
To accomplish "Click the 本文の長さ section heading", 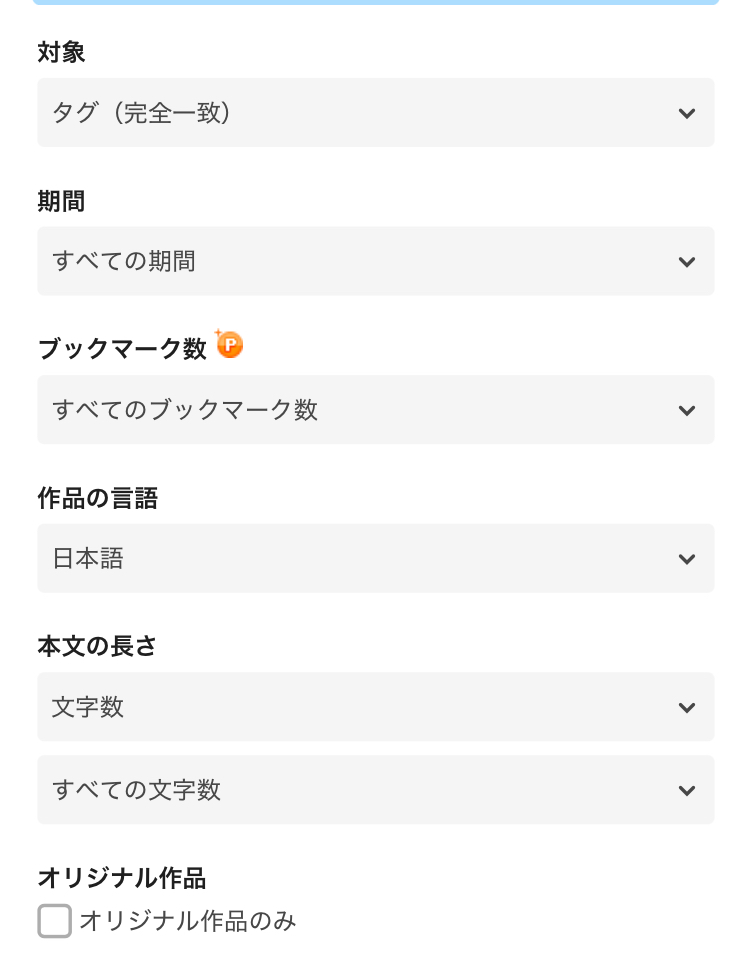I will pyautogui.click(x=97, y=646).
